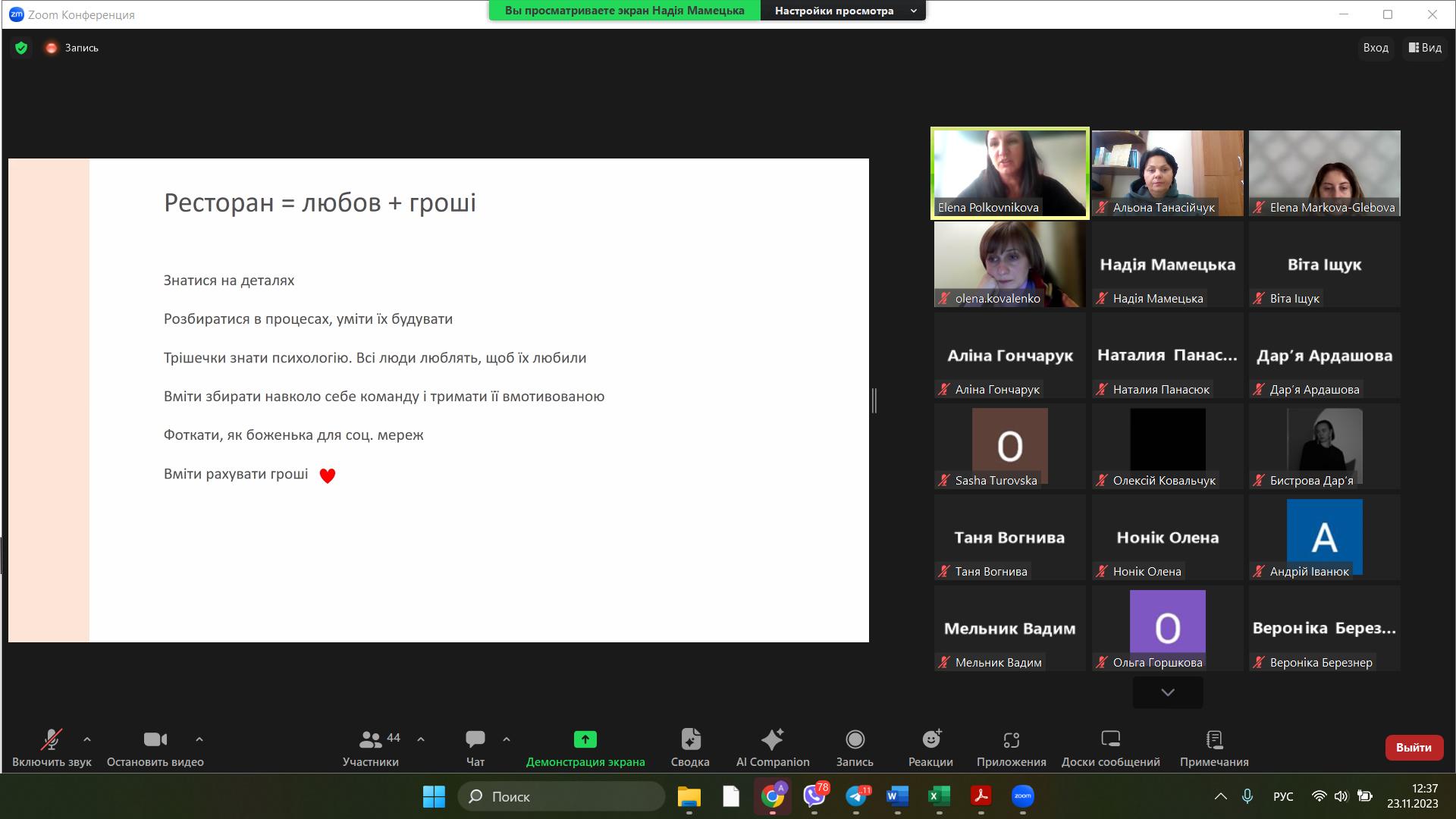Select Elena Polkovnikova's video thumbnail
This screenshot has height=819, width=1456.
1009,174
